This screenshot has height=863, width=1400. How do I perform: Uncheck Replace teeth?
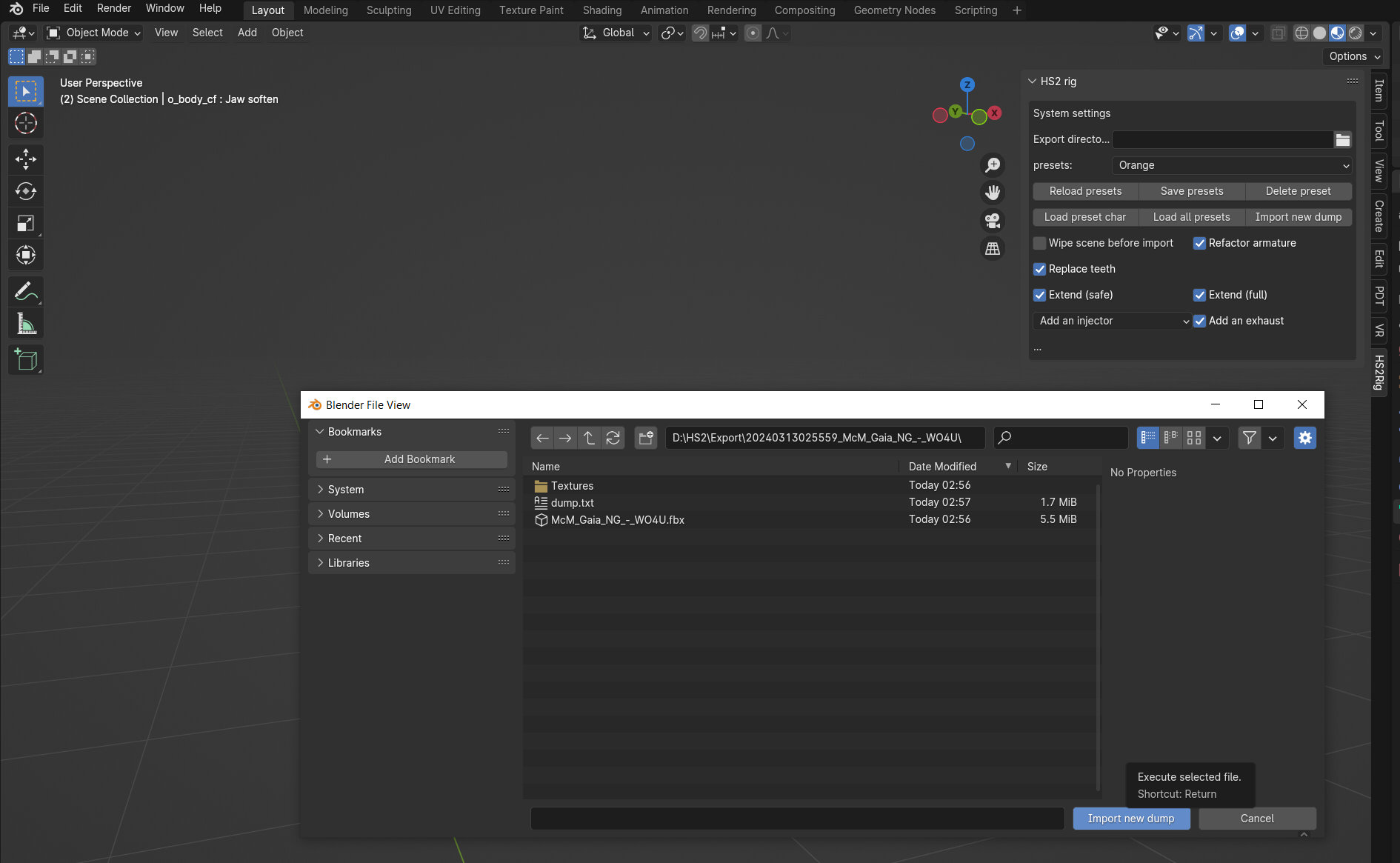(1040, 269)
